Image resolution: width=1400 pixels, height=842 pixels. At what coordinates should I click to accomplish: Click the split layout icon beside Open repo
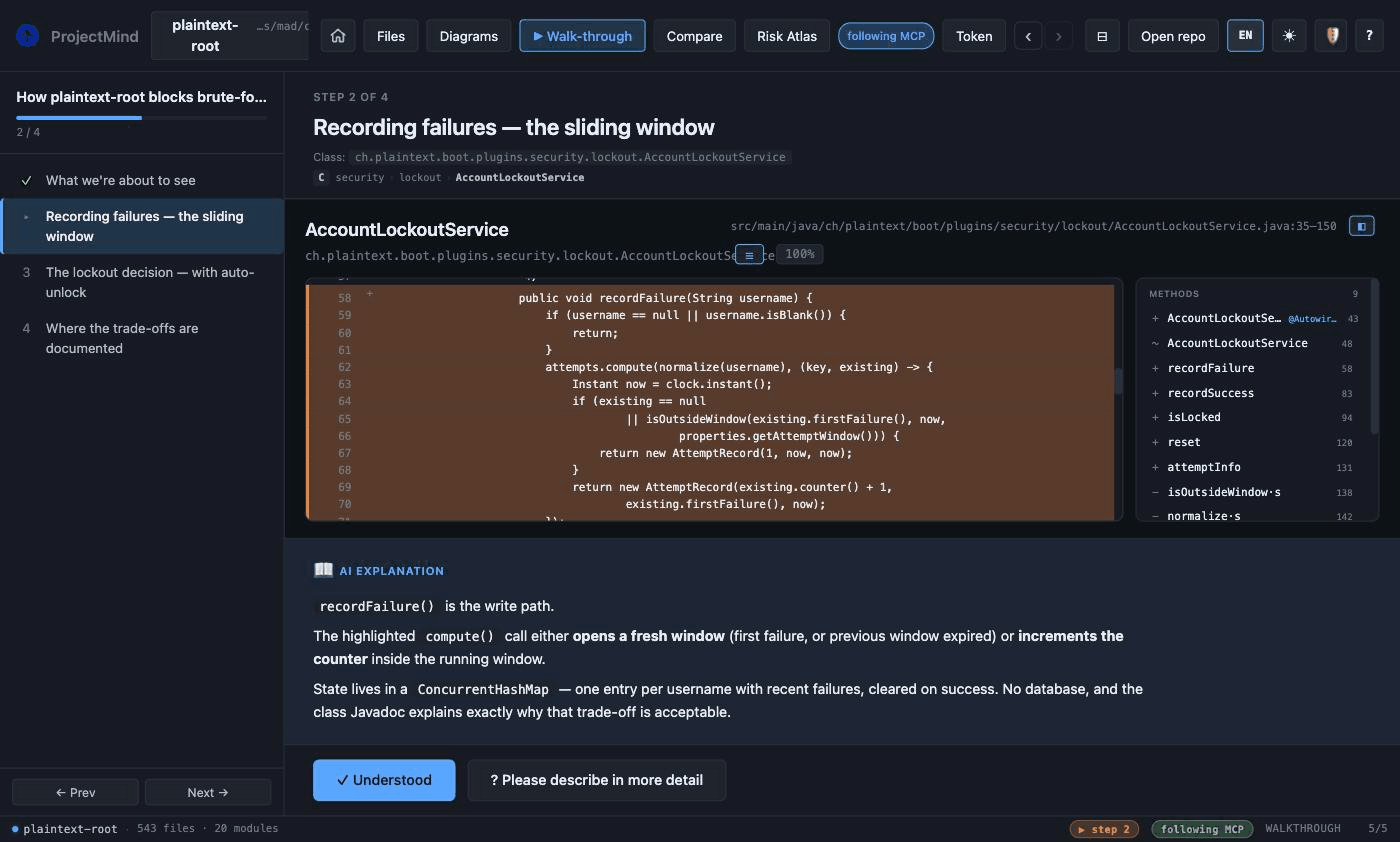point(1102,36)
